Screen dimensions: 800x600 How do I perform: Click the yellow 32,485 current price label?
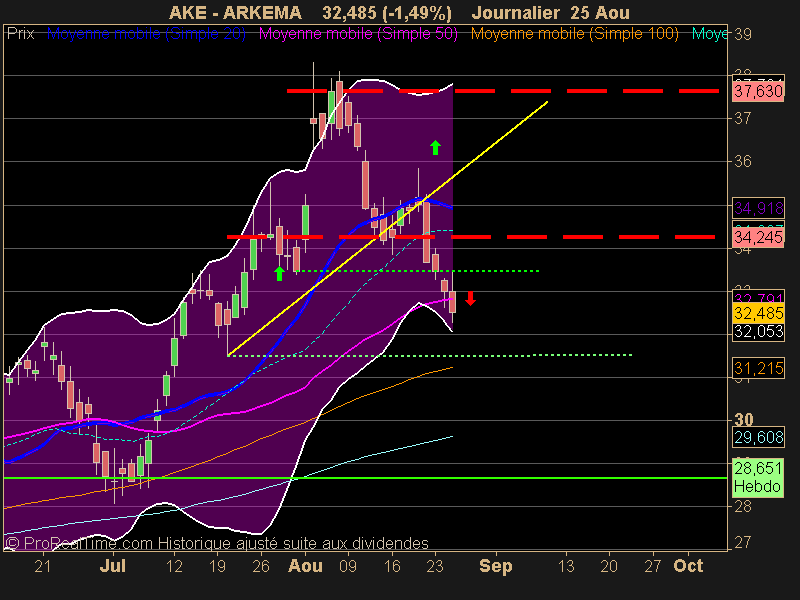coord(758,313)
